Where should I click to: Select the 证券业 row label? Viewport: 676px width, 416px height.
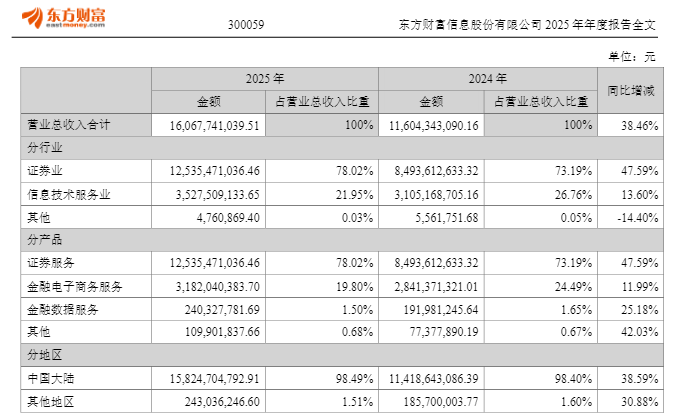pyautogui.click(x=45, y=171)
